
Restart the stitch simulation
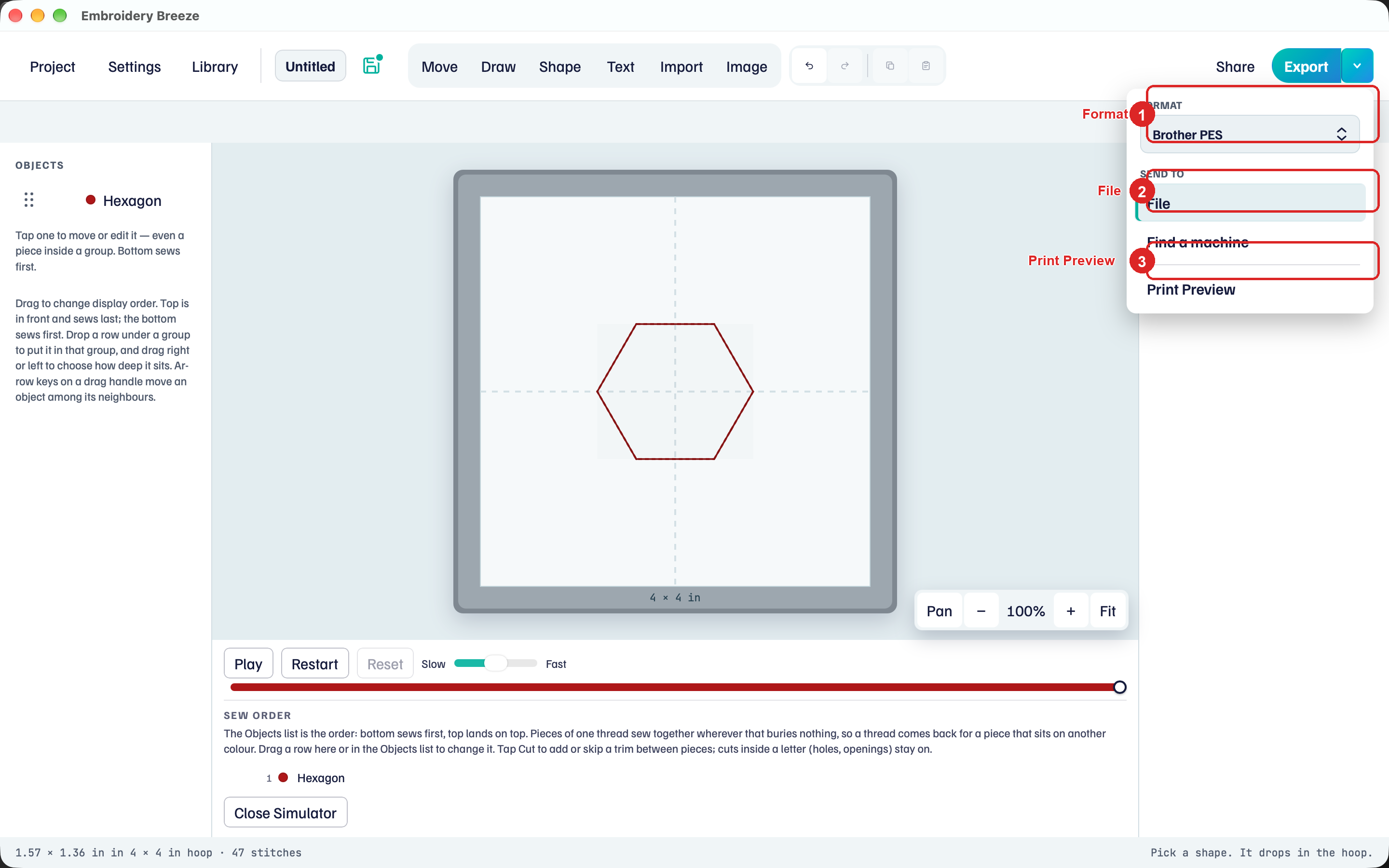(x=314, y=664)
